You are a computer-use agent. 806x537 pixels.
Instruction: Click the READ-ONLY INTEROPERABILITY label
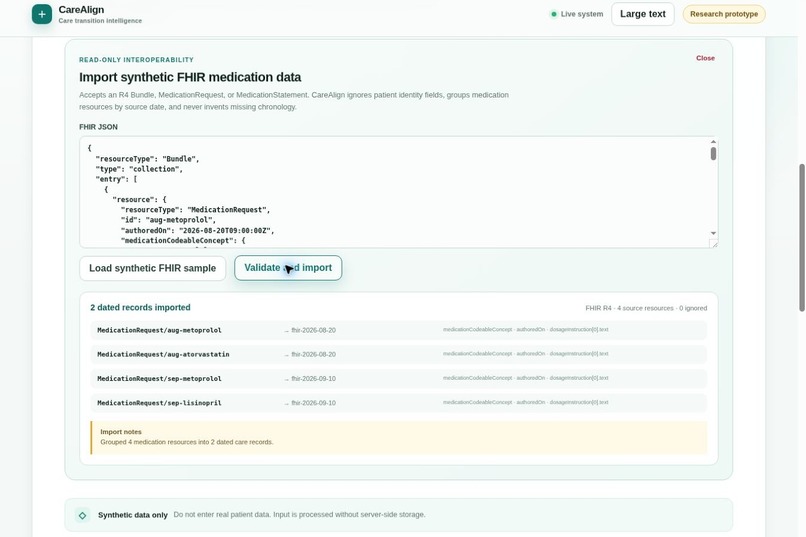136,60
